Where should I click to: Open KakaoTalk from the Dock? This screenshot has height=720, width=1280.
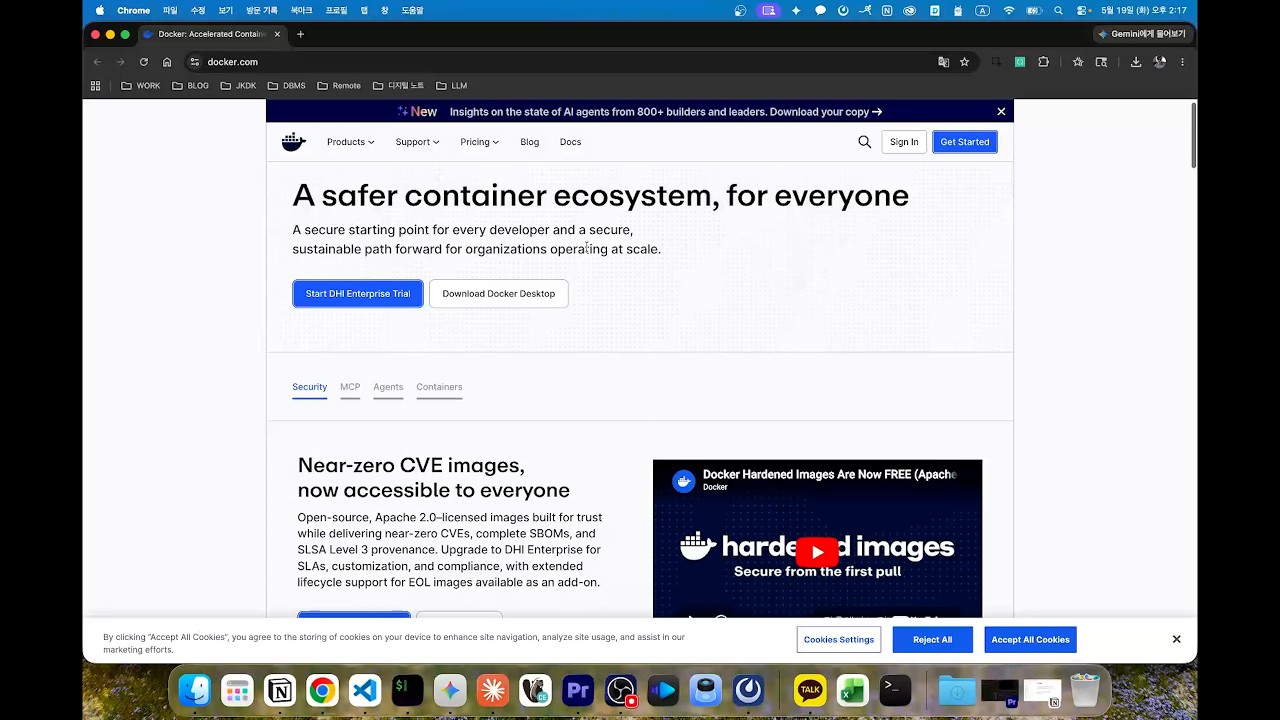810,691
